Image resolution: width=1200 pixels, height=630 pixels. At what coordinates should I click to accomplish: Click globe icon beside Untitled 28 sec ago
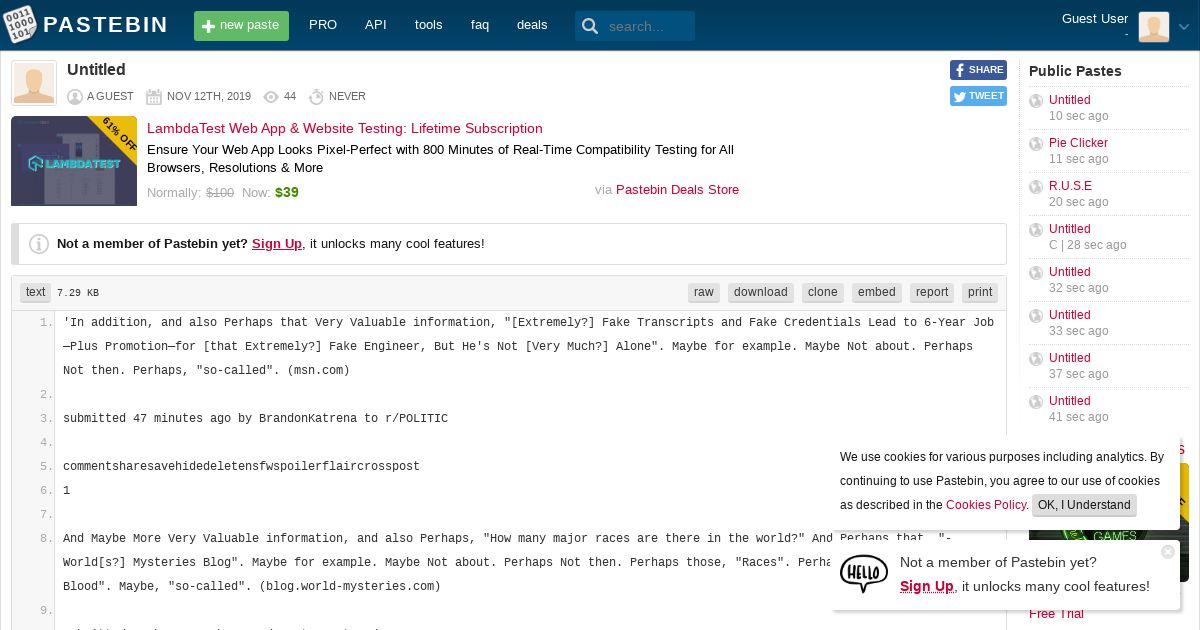pyautogui.click(x=1036, y=230)
